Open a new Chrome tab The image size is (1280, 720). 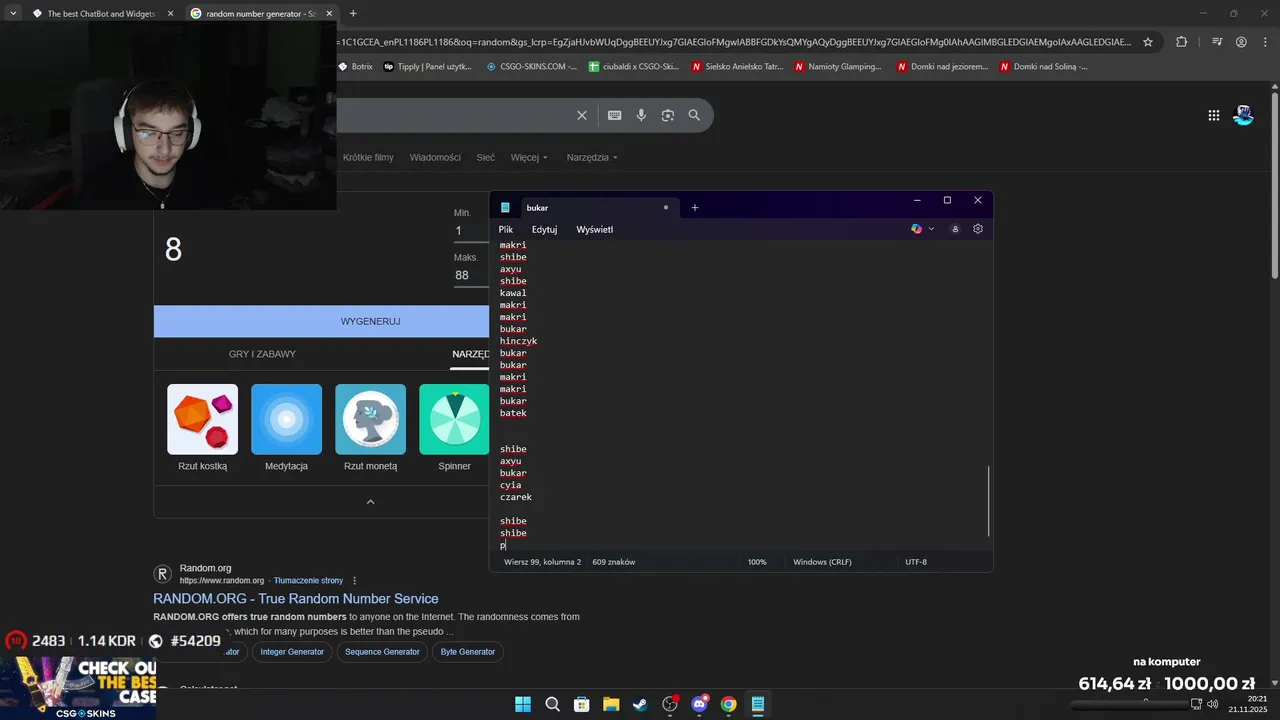click(x=353, y=13)
